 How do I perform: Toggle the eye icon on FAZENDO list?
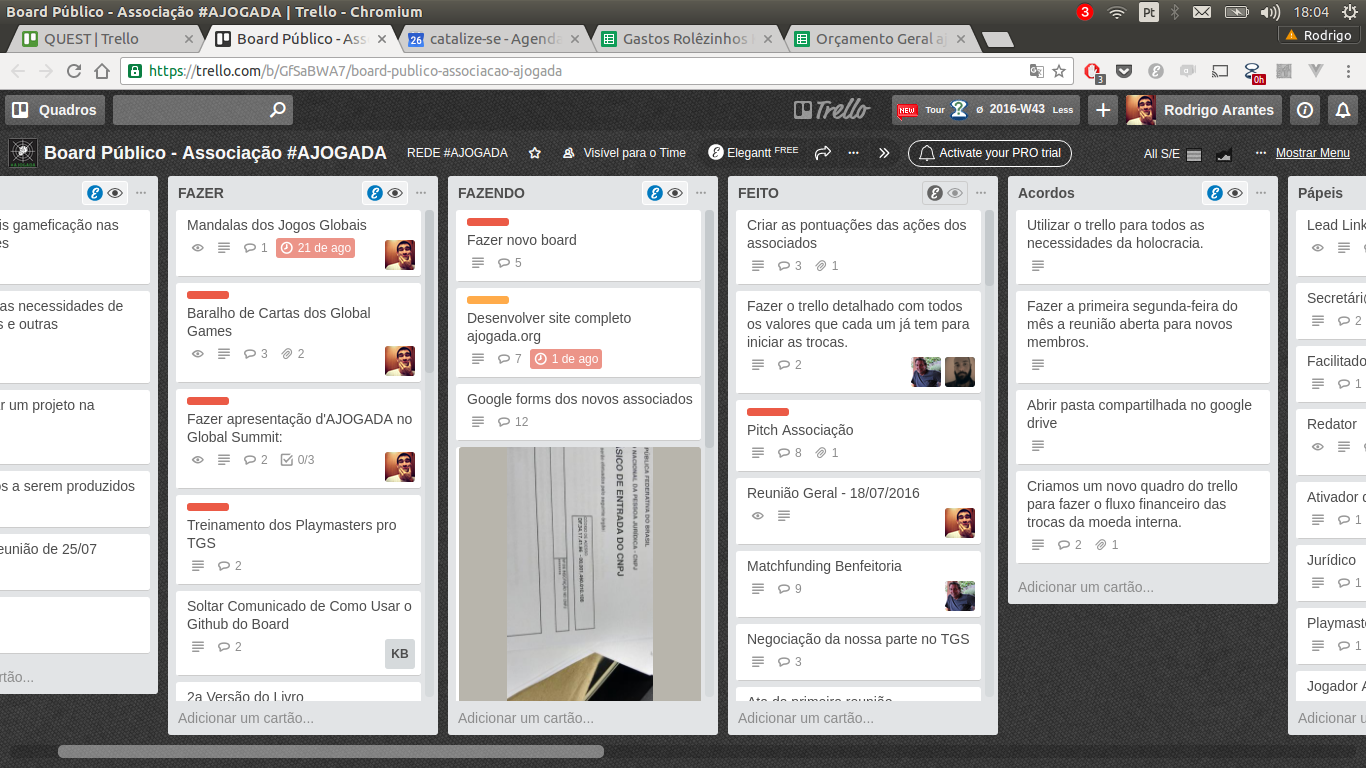675,193
